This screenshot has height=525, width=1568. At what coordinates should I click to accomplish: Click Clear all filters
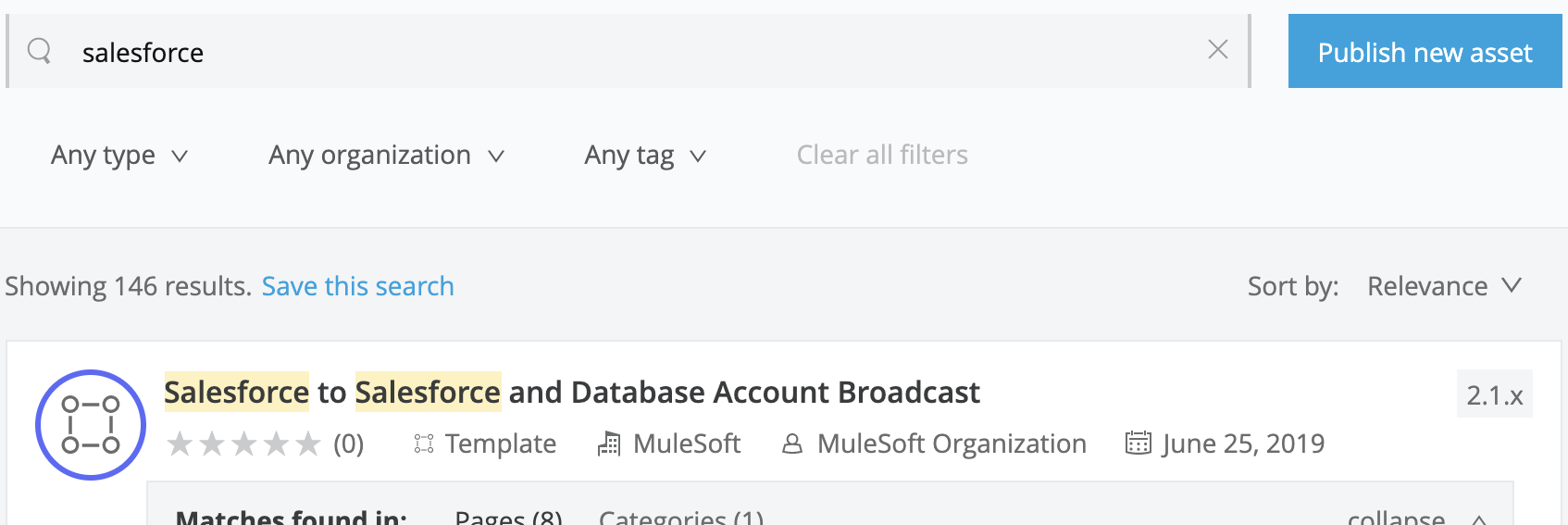pos(882,156)
